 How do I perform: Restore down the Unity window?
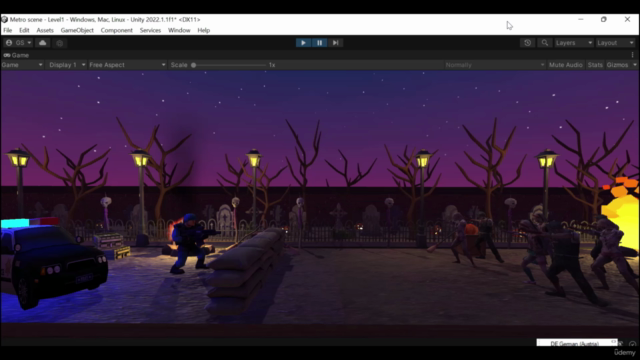(x=604, y=19)
